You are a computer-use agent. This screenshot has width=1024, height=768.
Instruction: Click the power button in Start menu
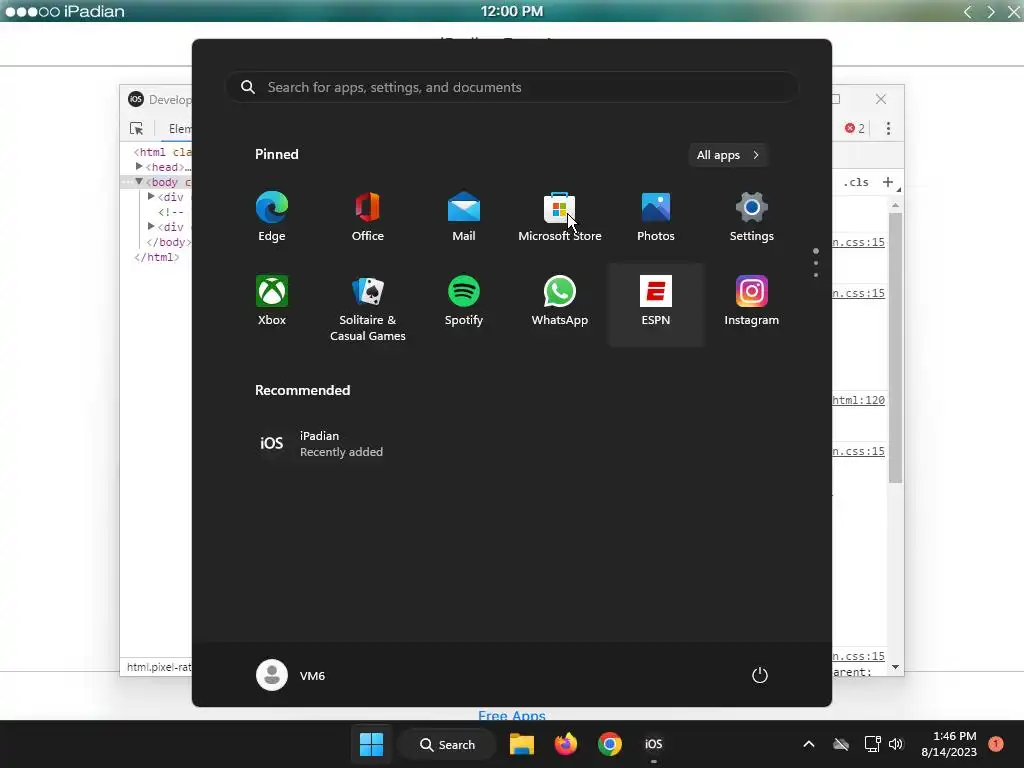coord(760,675)
